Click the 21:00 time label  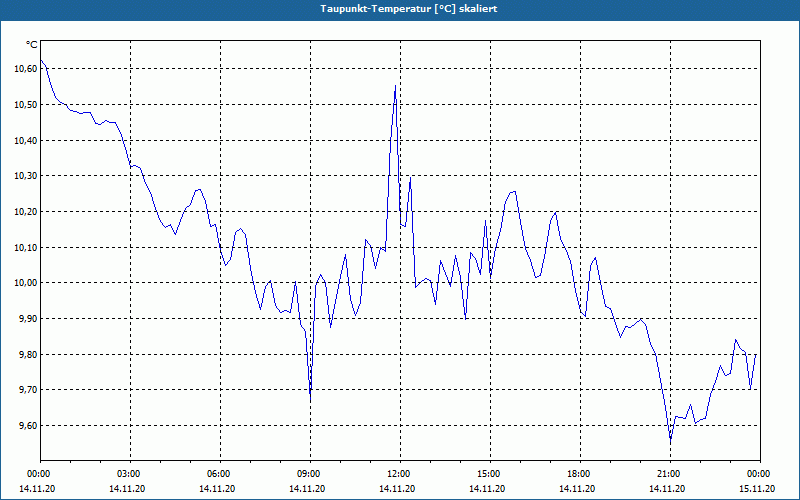(670, 474)
